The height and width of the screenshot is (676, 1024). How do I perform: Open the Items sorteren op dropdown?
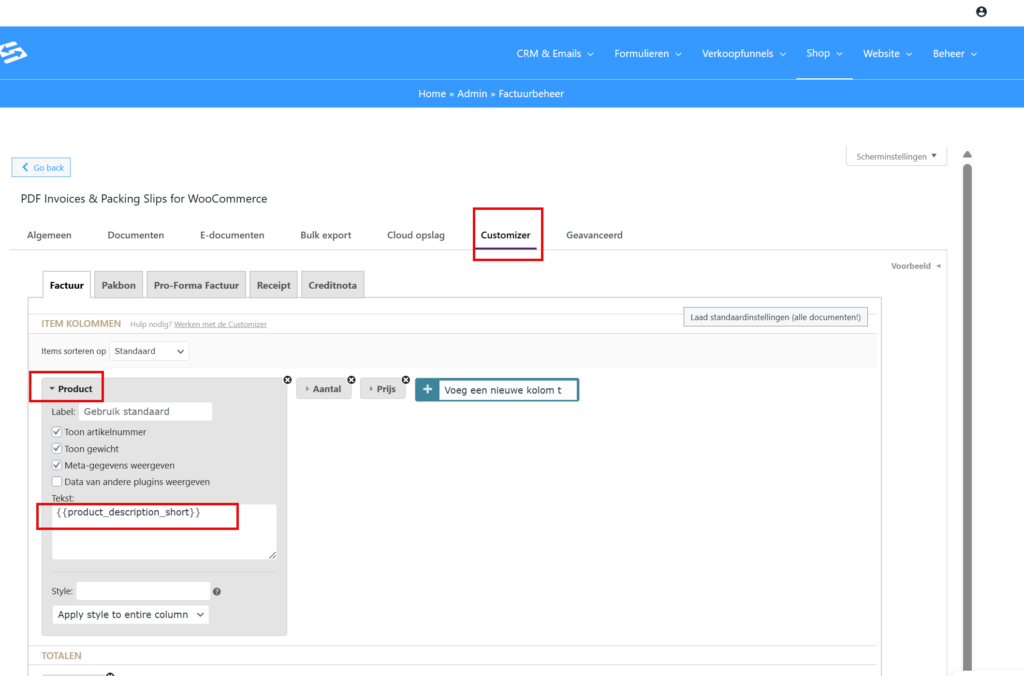coord(148,352)
